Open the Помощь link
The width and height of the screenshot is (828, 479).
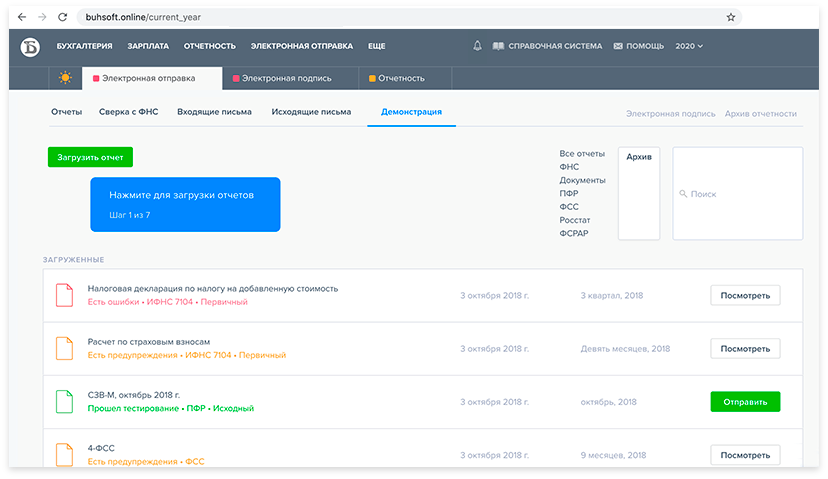pos(639,46)
